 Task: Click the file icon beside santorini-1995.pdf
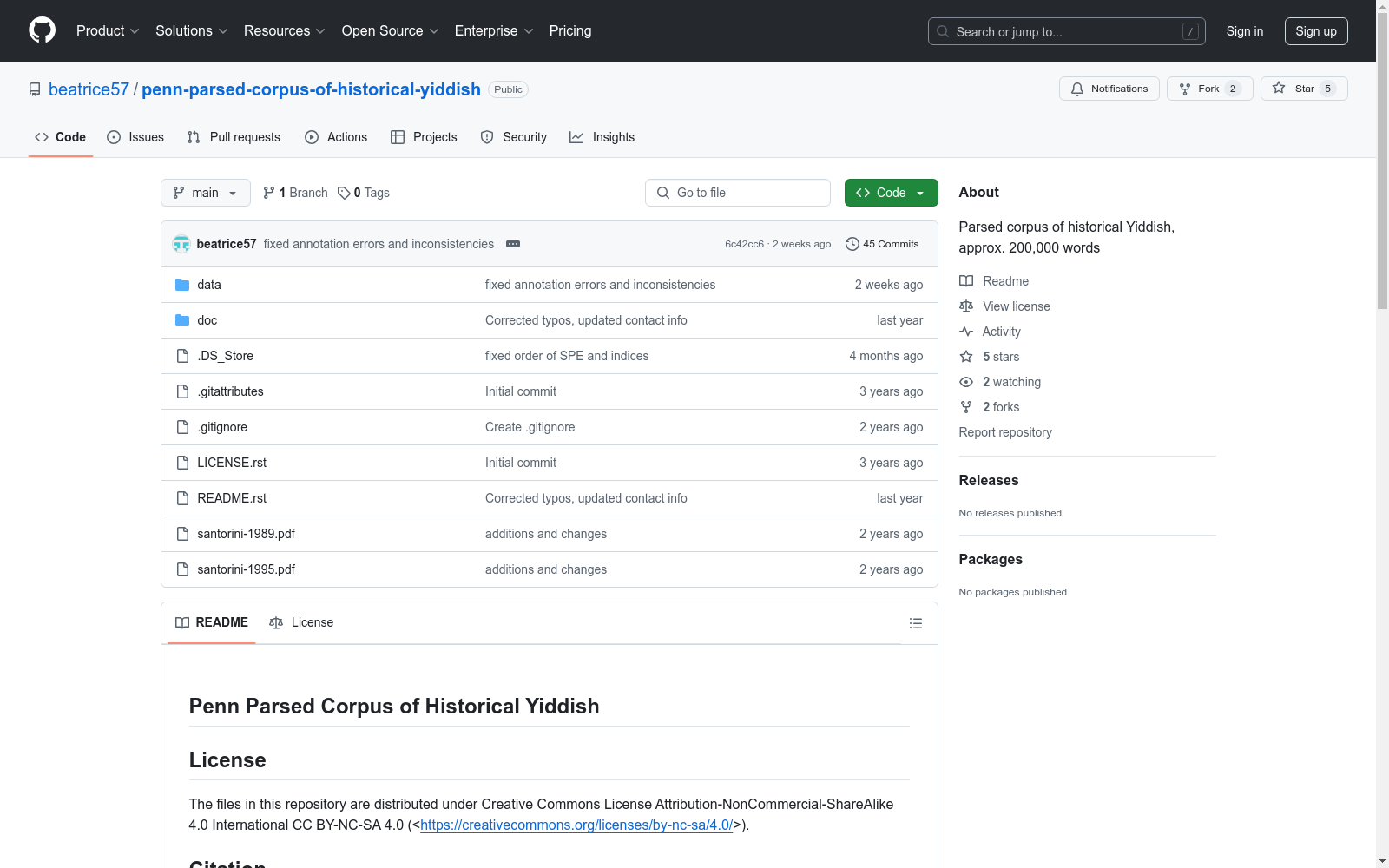tap(182, 569)
